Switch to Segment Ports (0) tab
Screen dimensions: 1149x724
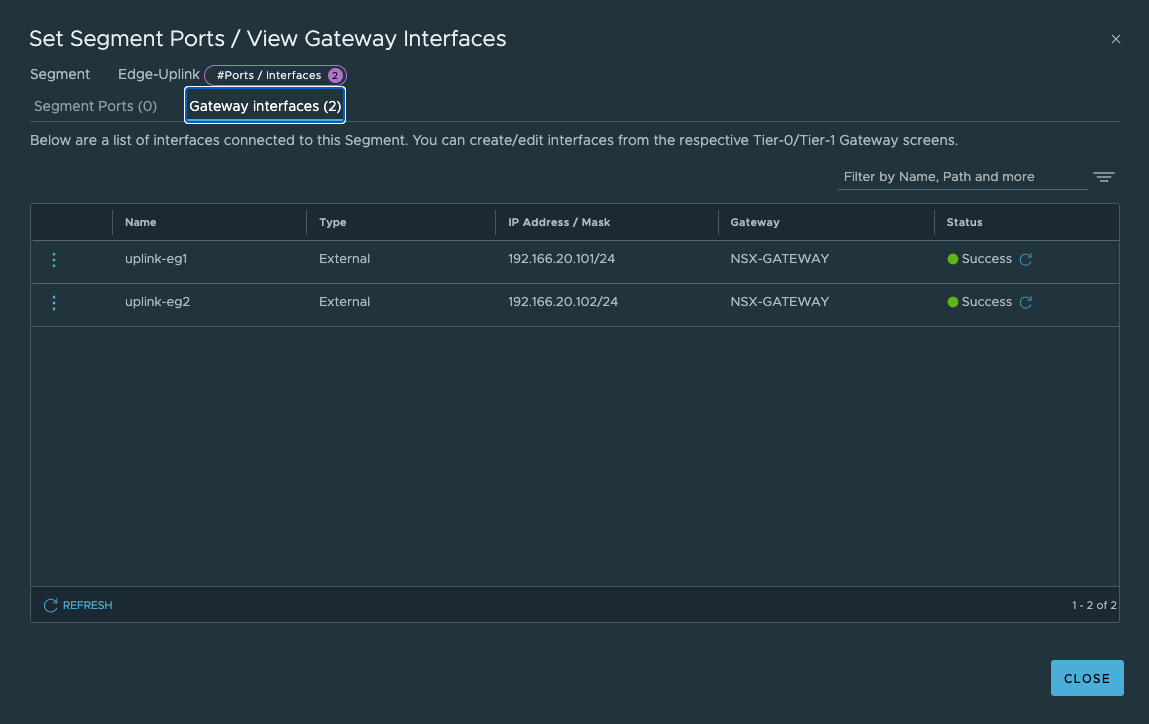pos(95,106)
